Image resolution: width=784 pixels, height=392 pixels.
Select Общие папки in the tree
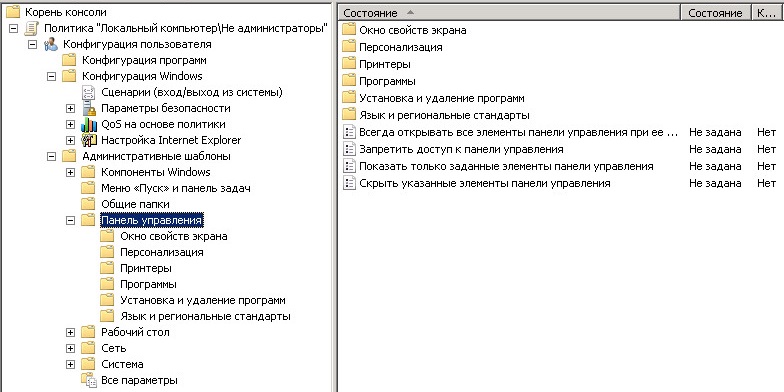(135, 204)
